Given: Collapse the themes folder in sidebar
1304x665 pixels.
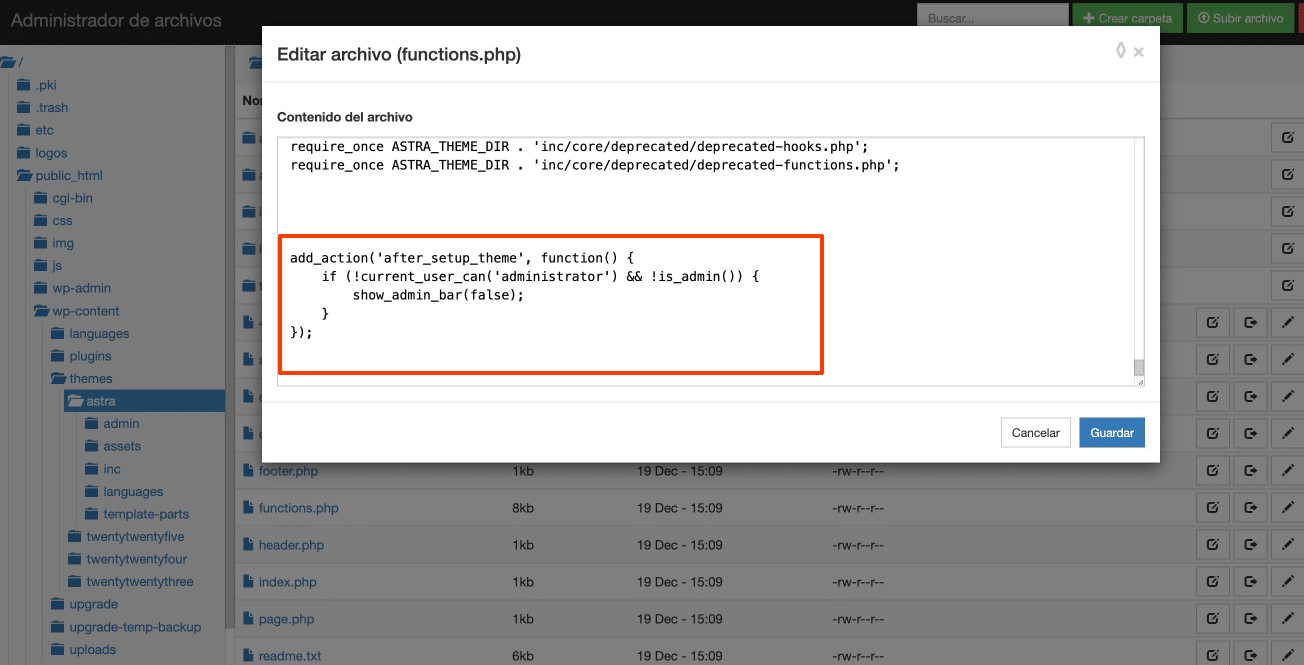Looking at the screenshot, I should pos(59,379).
